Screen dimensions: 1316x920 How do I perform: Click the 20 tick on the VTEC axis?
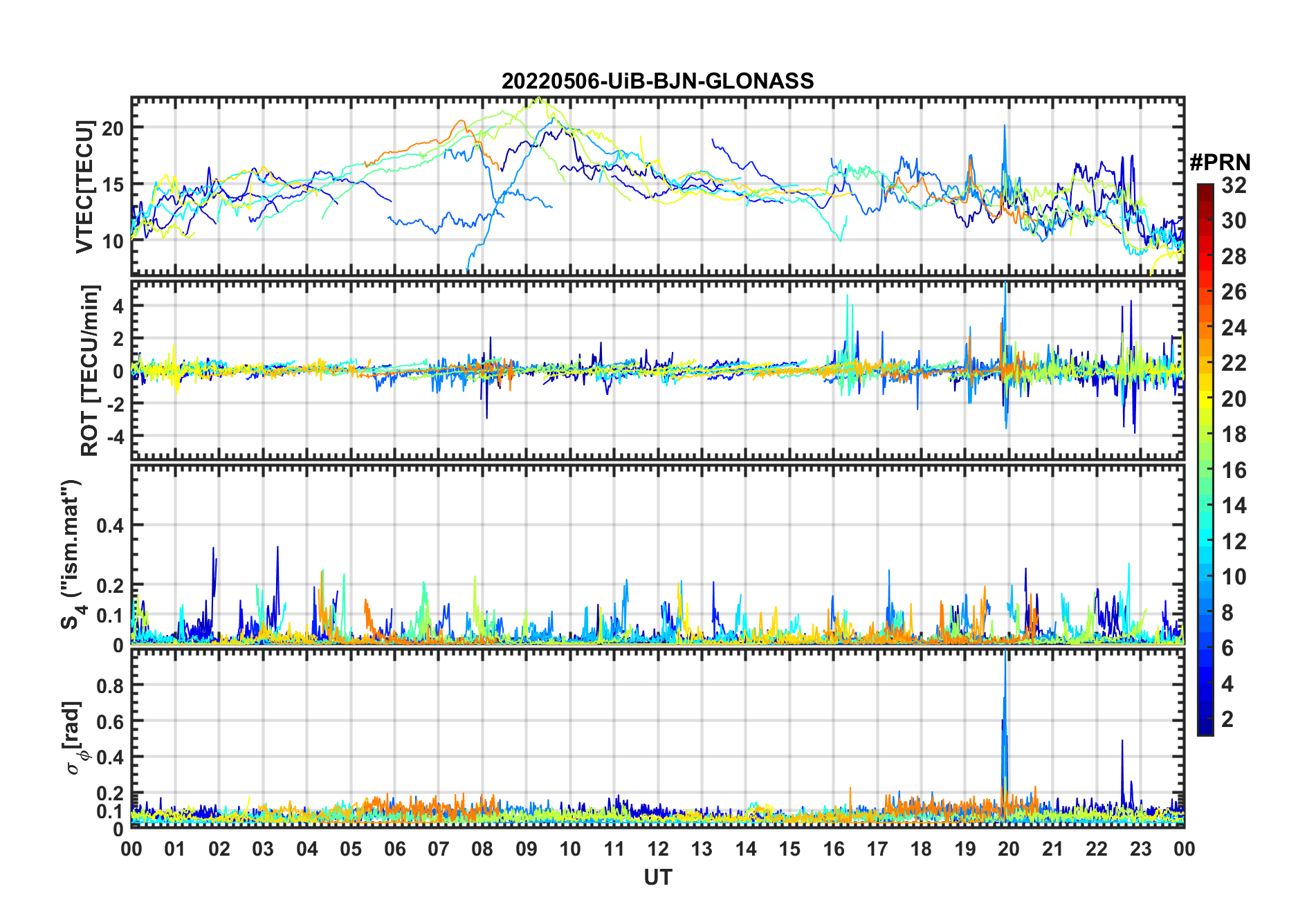[x=113, y=128]
